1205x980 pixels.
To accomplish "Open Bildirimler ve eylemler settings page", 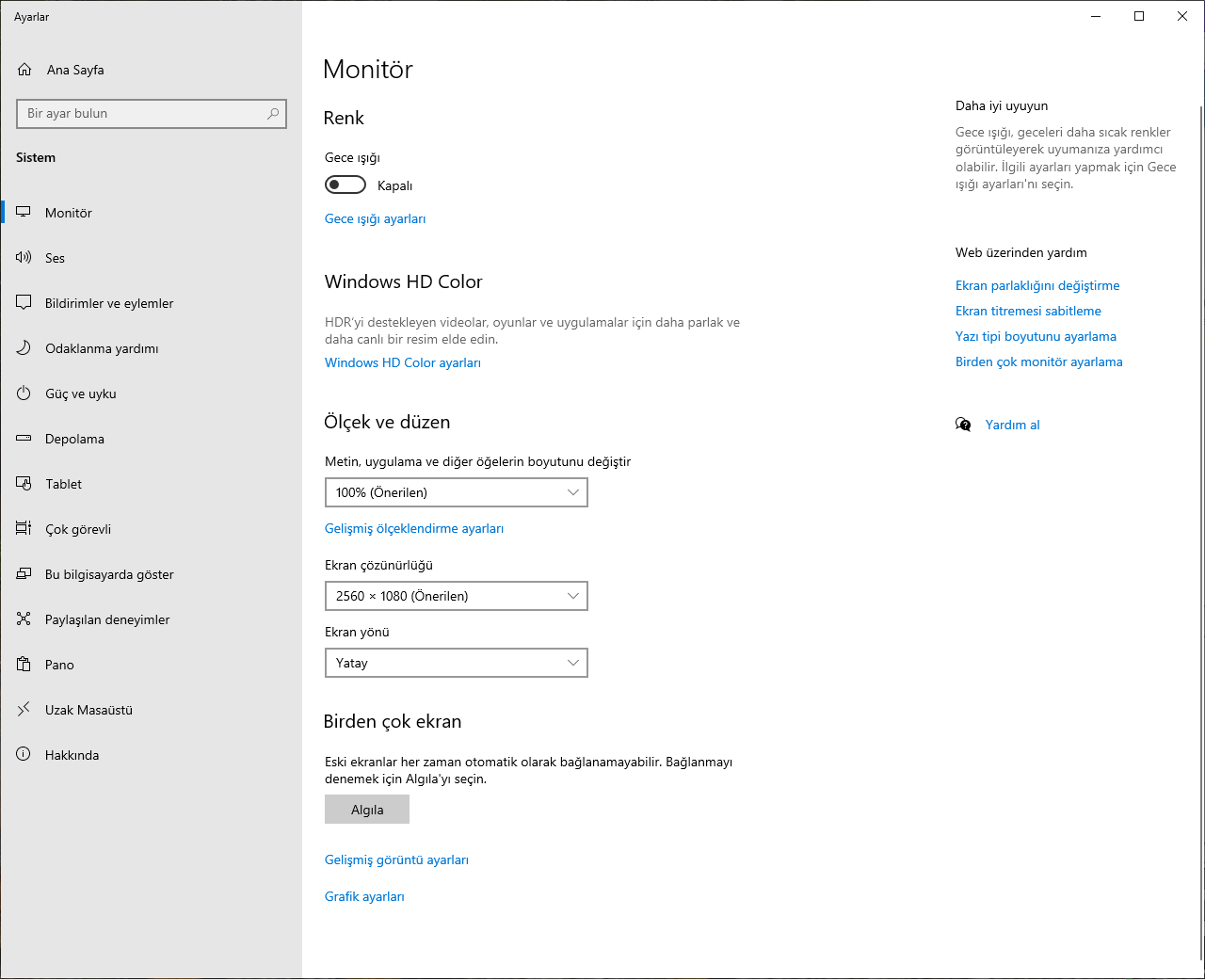I will (109, 303).
